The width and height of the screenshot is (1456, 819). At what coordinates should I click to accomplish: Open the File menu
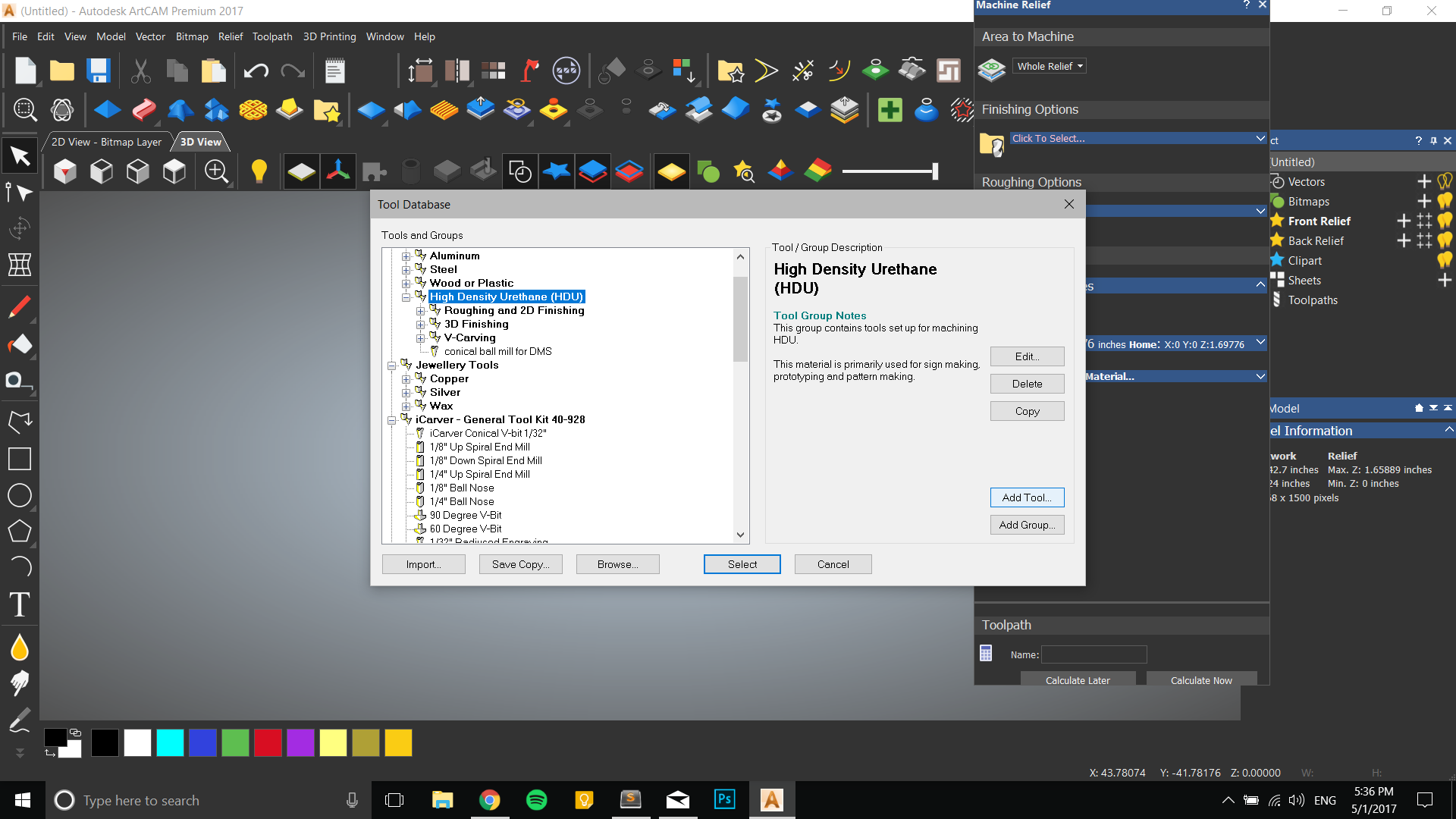(20, 36)
